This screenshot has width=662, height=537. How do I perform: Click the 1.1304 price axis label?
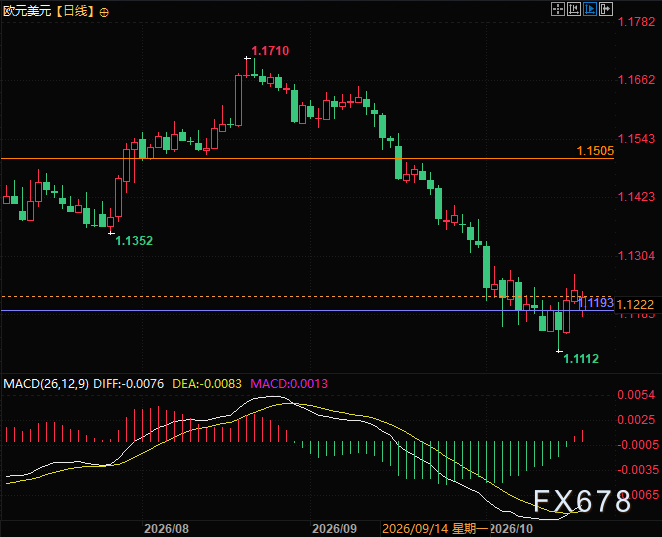pyautogui.click(x=636, y=256)
